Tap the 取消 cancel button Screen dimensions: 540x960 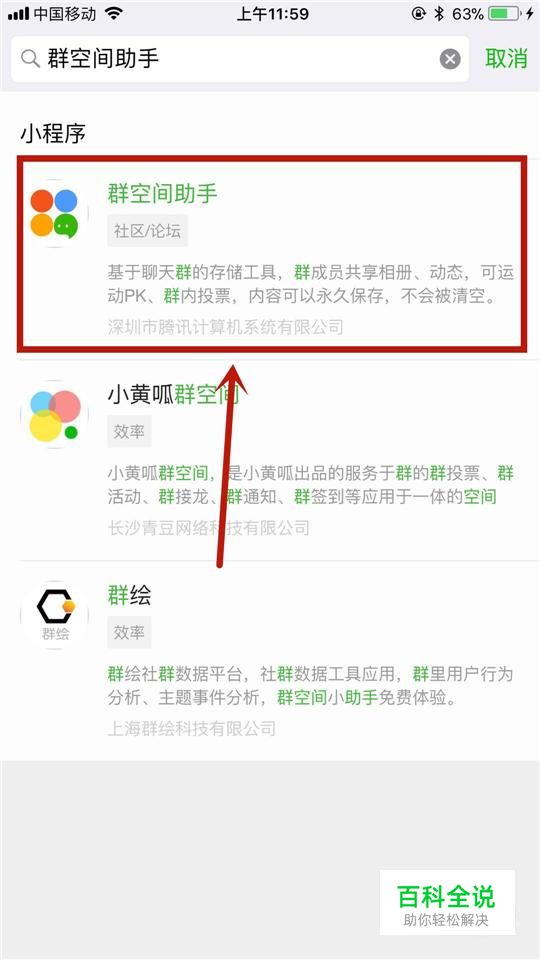point(506,58)
